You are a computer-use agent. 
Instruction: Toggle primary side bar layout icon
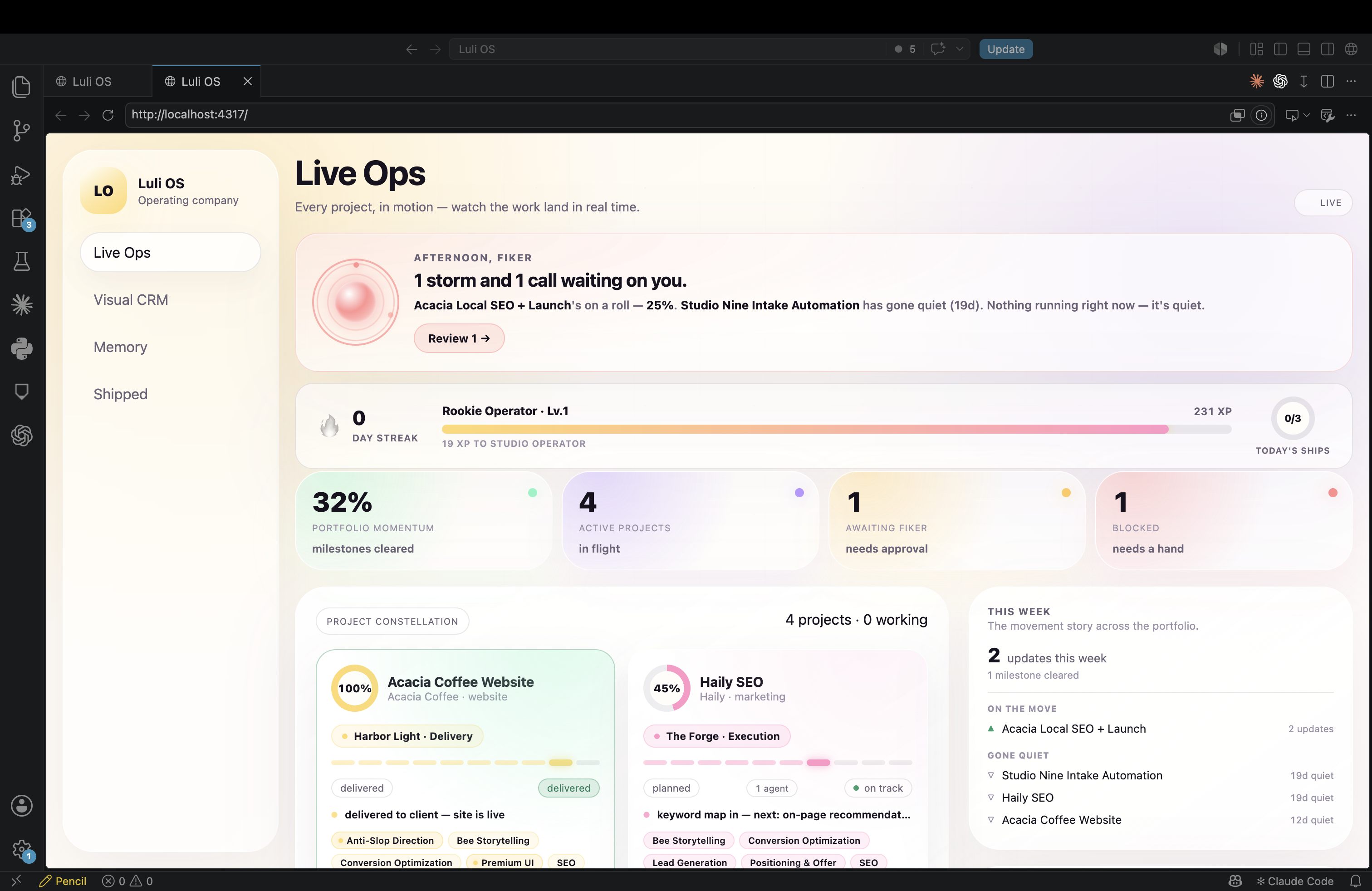(x=1280, y=49)
